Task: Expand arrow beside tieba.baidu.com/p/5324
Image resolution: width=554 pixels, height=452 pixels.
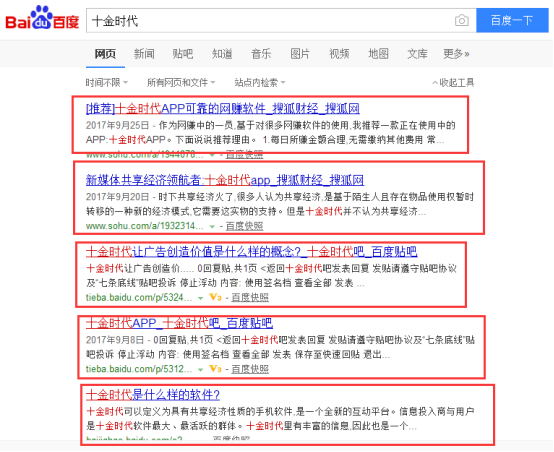Action: tap(200, 298)
